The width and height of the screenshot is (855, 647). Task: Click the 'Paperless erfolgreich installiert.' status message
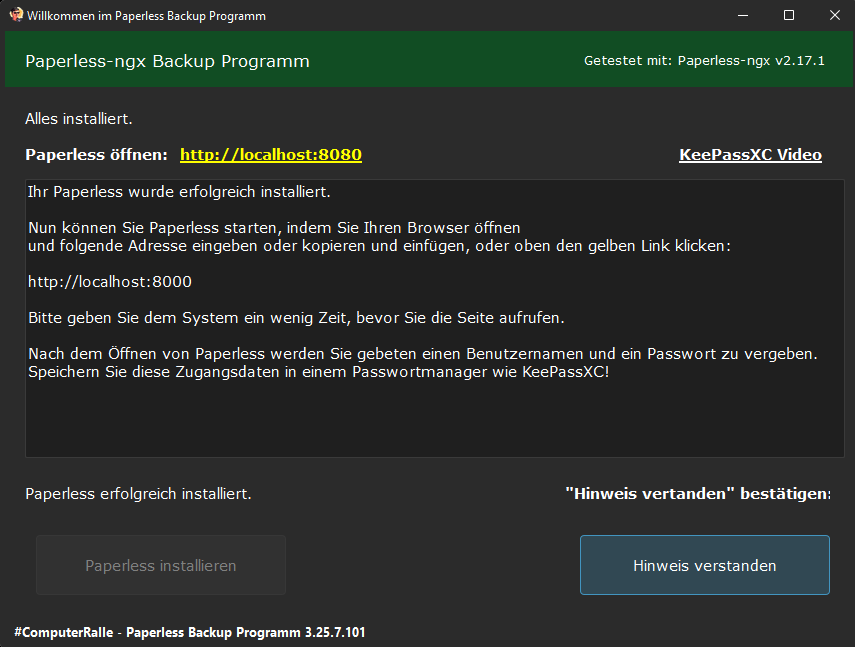[138, 494]
